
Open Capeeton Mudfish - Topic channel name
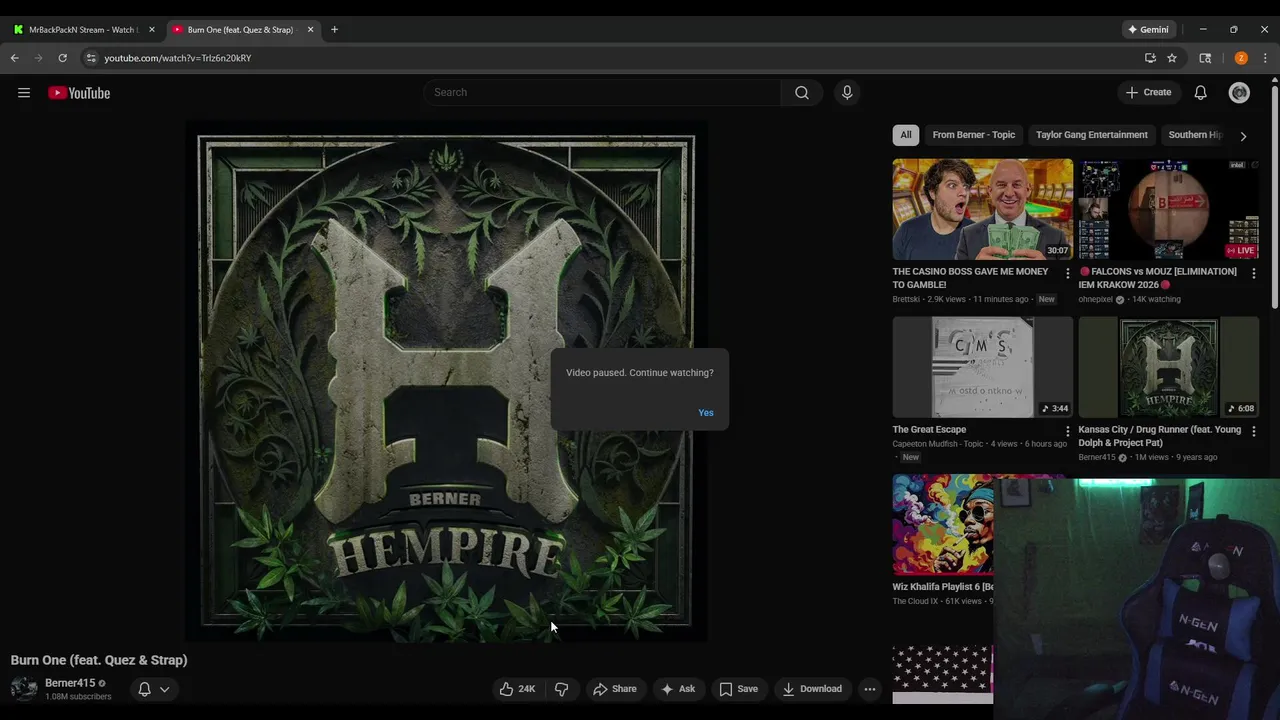click(x=938, y=444)
